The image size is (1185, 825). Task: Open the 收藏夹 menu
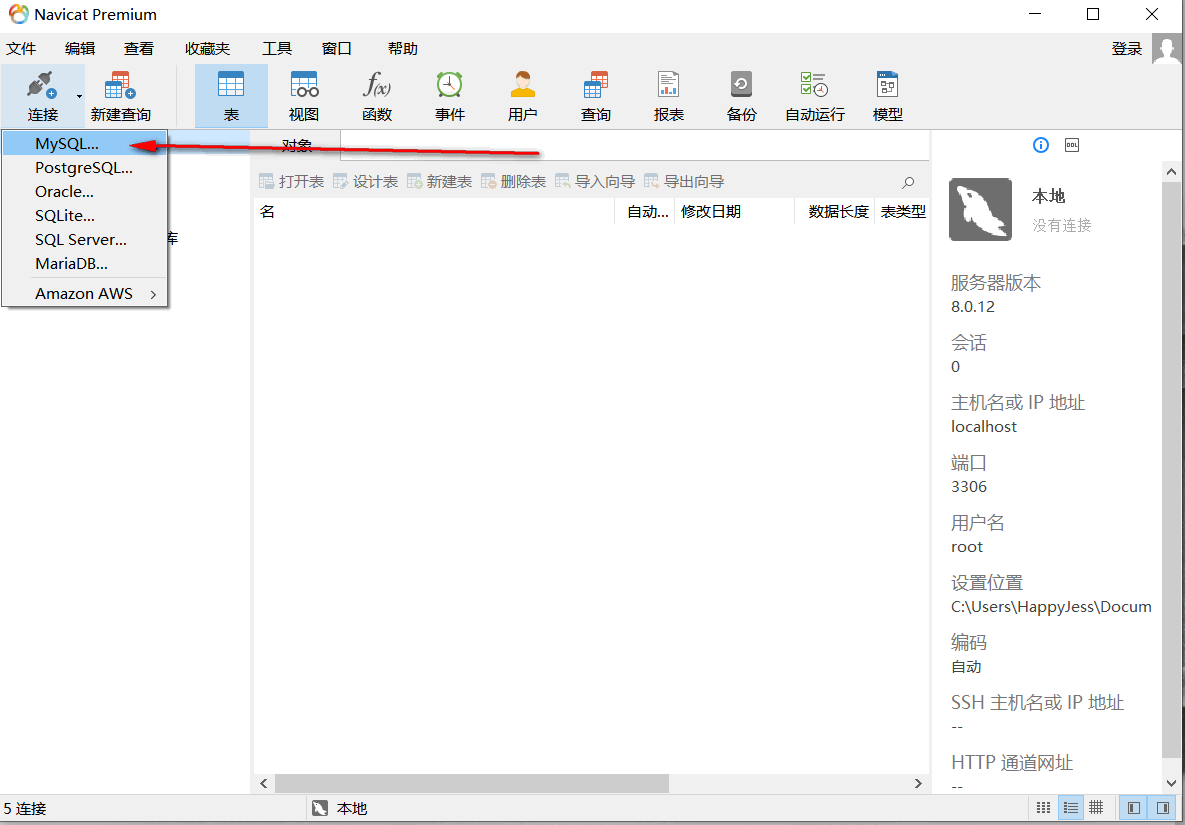pyautogui.click(x=207, y=48)
